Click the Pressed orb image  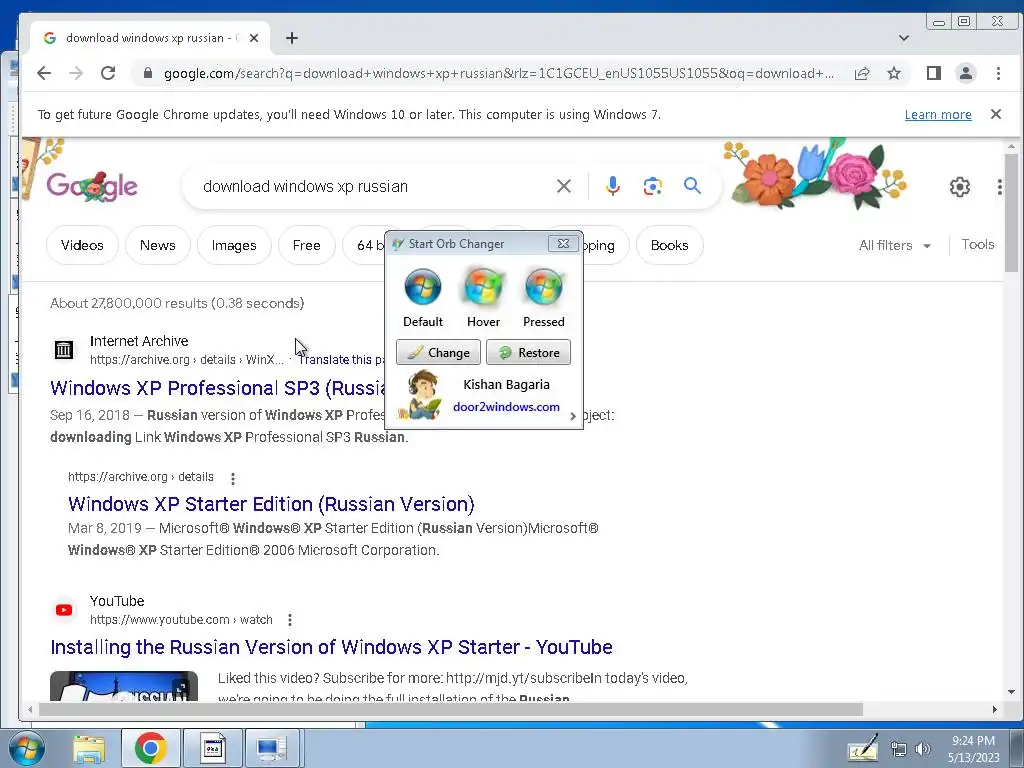tap(543, 287)
